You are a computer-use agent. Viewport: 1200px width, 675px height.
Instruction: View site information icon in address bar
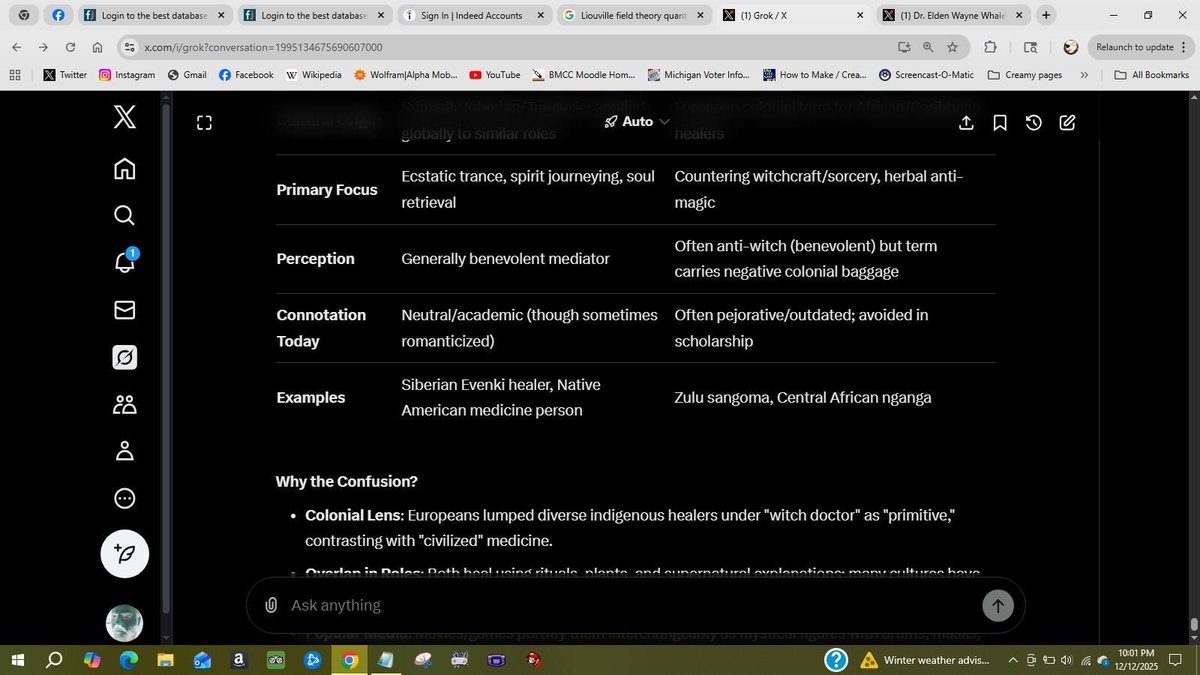[128, 47]
